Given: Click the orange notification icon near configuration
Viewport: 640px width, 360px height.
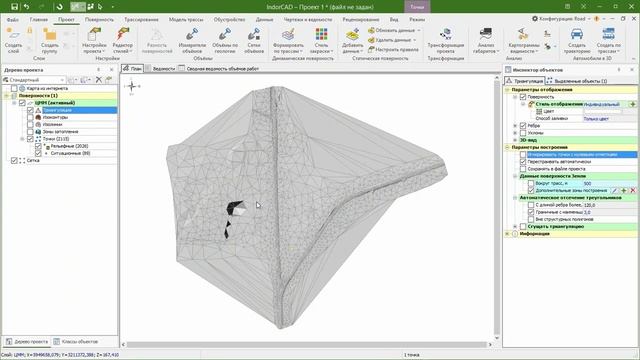Looking at the screenshot, I should pos(596,19).
